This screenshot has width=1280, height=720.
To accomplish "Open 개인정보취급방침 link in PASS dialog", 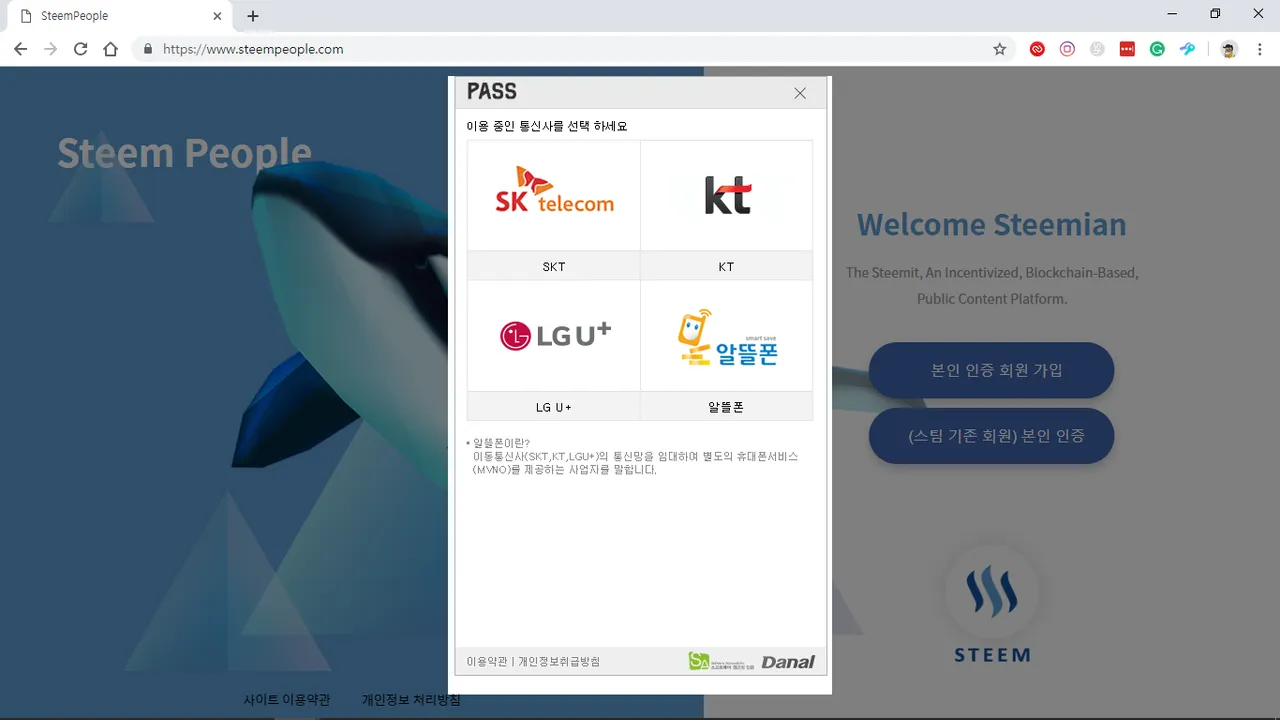I will pyautogui.click(x=559, y=661).
